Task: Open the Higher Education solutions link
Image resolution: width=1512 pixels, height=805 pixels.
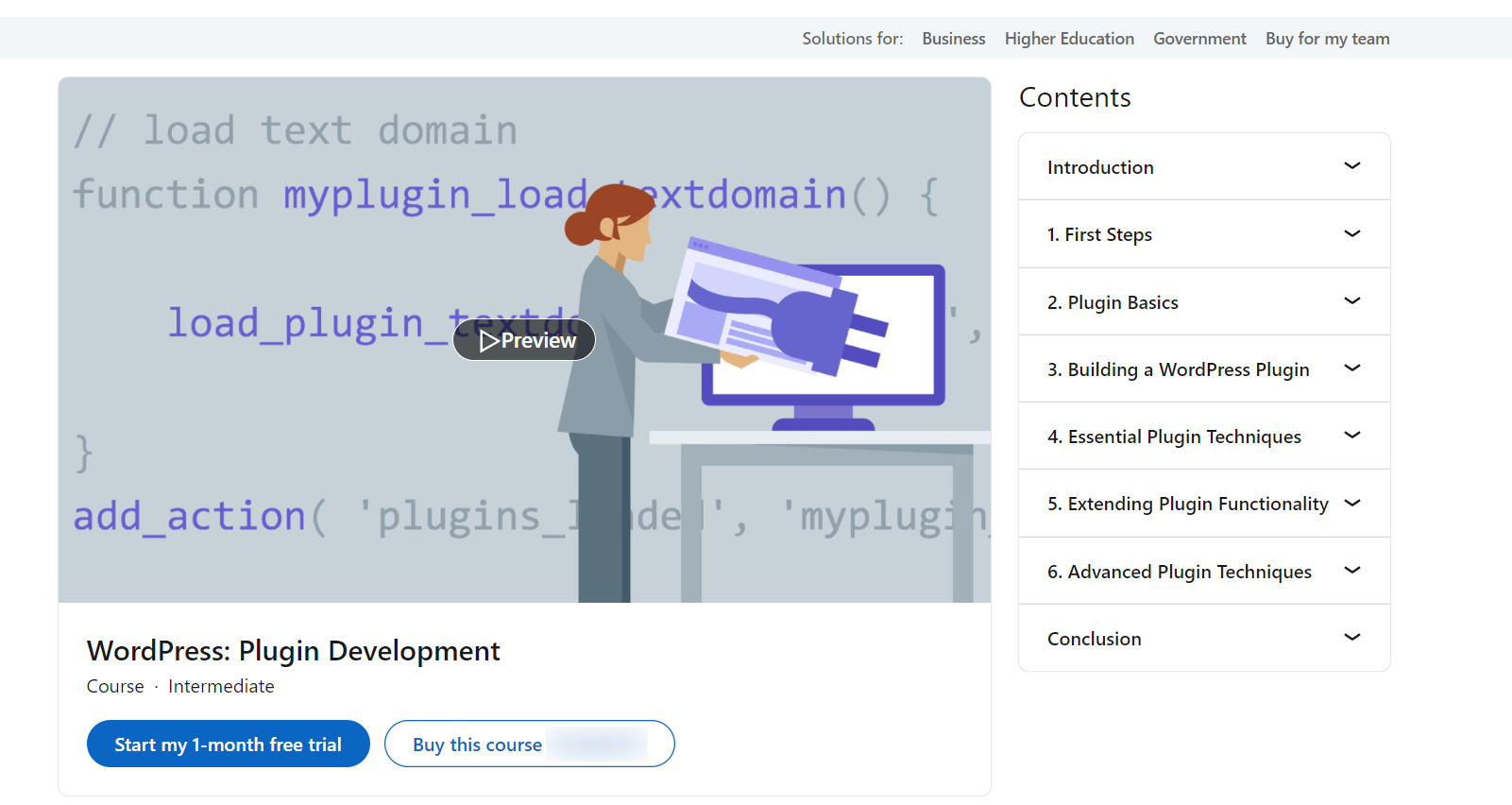Action: point(1069,39)
